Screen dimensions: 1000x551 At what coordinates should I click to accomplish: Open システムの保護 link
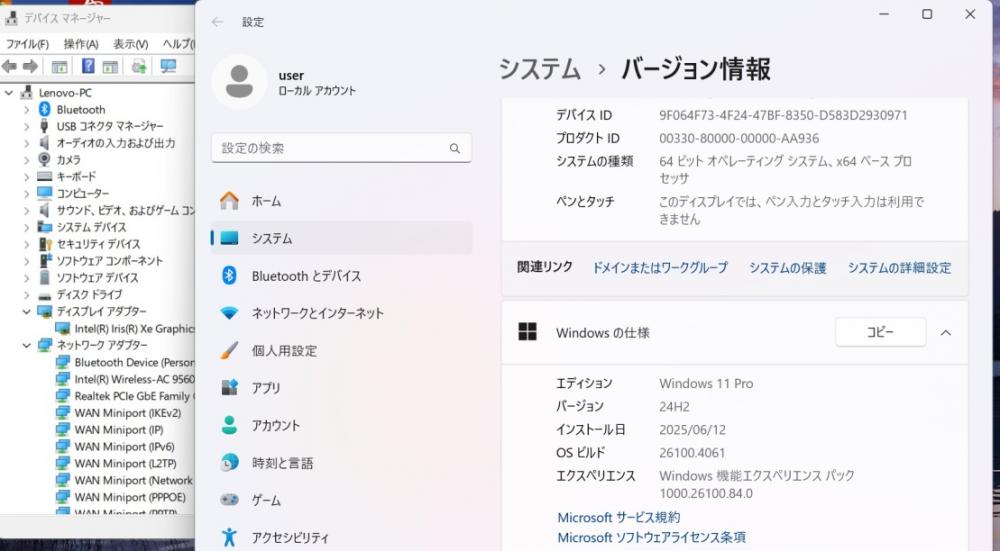[x=788, y=268]
